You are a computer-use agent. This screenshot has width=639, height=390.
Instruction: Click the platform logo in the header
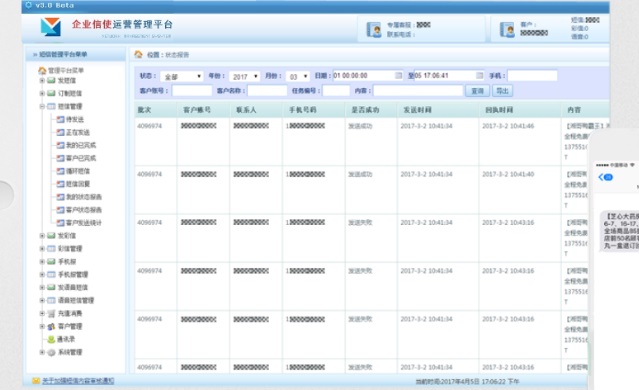(51, 27)
